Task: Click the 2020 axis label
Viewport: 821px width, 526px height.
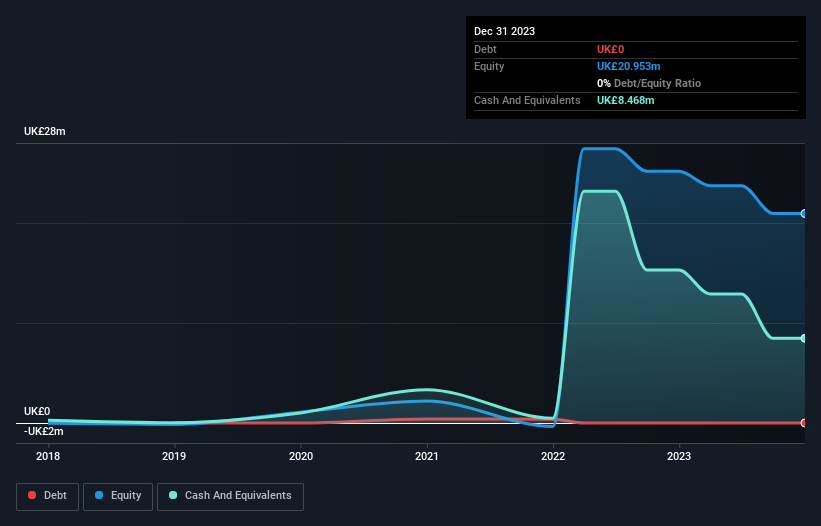Action: tap(301, 456)
